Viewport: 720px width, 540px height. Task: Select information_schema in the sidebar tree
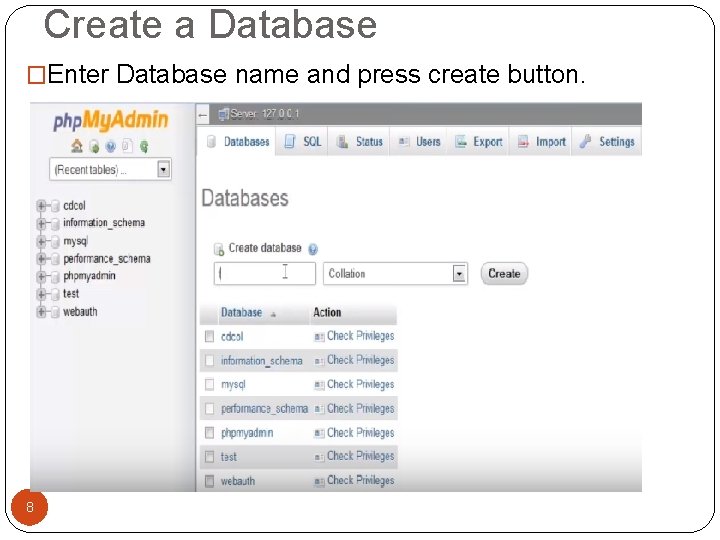pyautogui.click(x=104, y=223)
